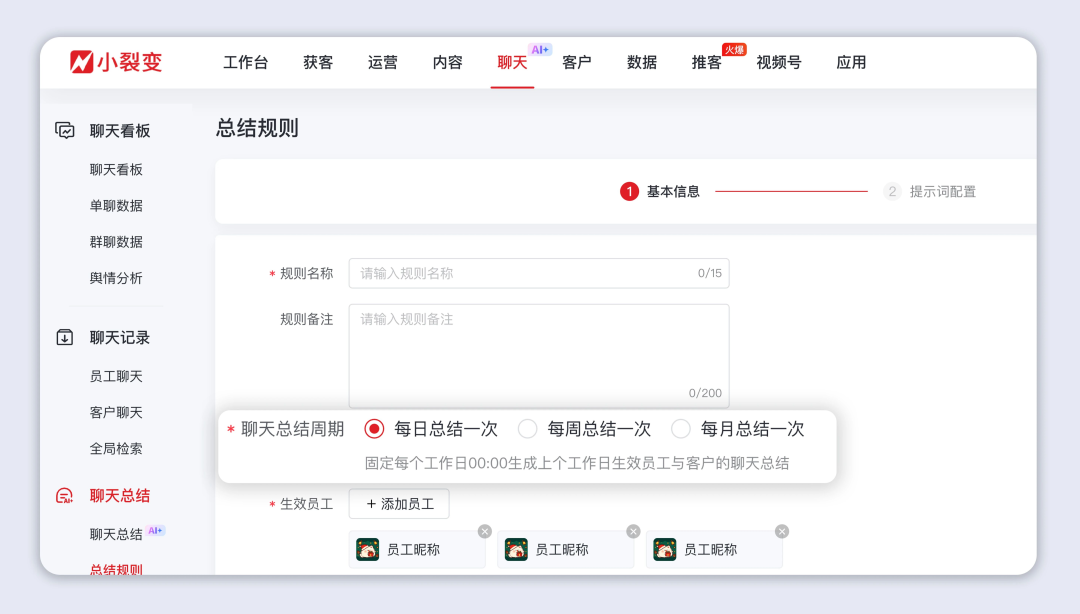Screen dimensions: 1080x614
Task: Remove the third 员工昵称 tag via X
Action: click(782, 531)
